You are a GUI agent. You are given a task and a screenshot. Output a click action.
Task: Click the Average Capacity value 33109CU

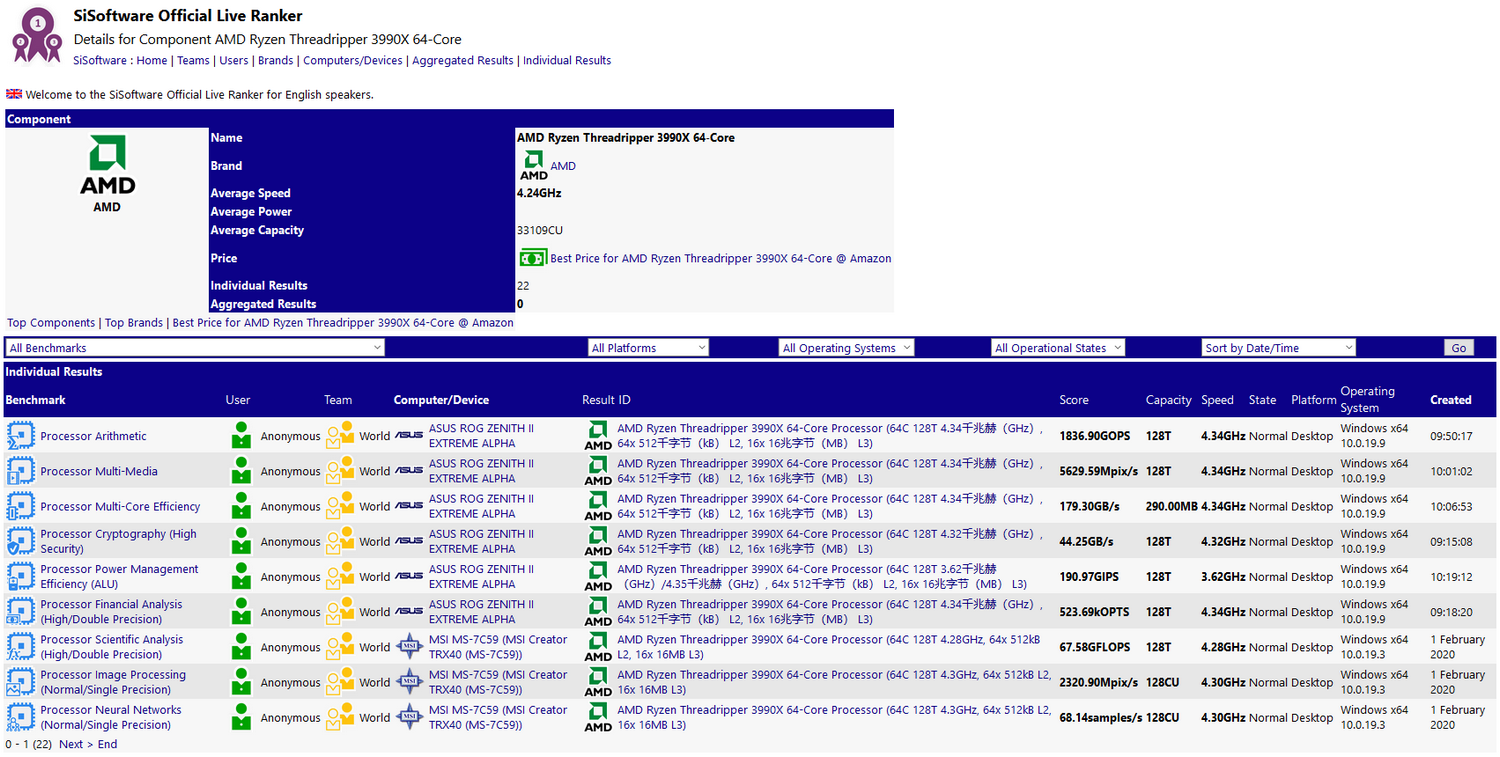coord(539,230)
